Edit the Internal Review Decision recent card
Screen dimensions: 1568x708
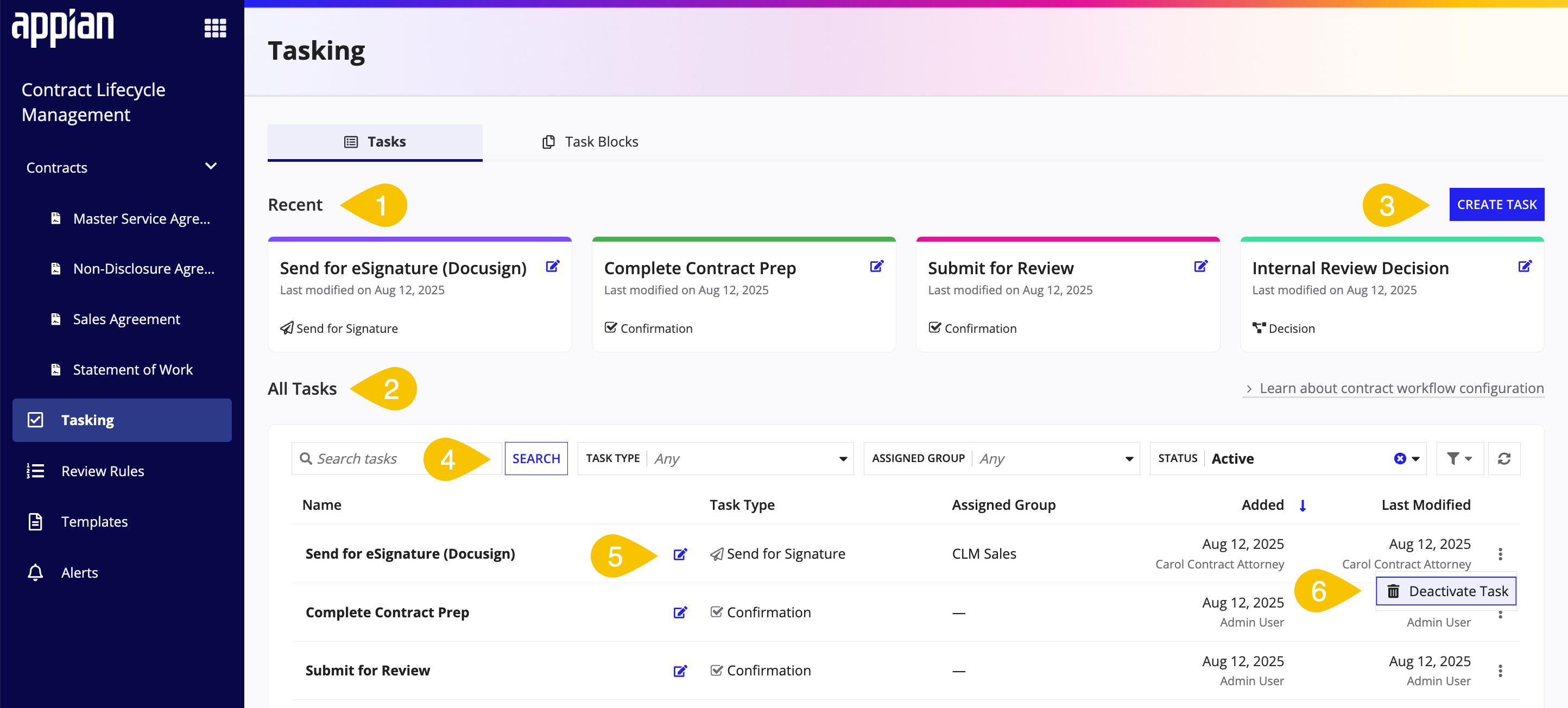point(1525,266)
